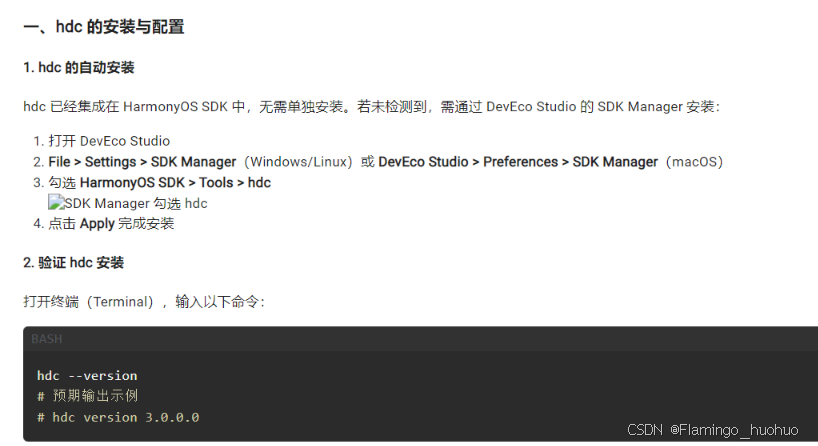This screenshot has width=818, height=446.
Task: Click the BASH label on the code block
Action: coord(46,339)
